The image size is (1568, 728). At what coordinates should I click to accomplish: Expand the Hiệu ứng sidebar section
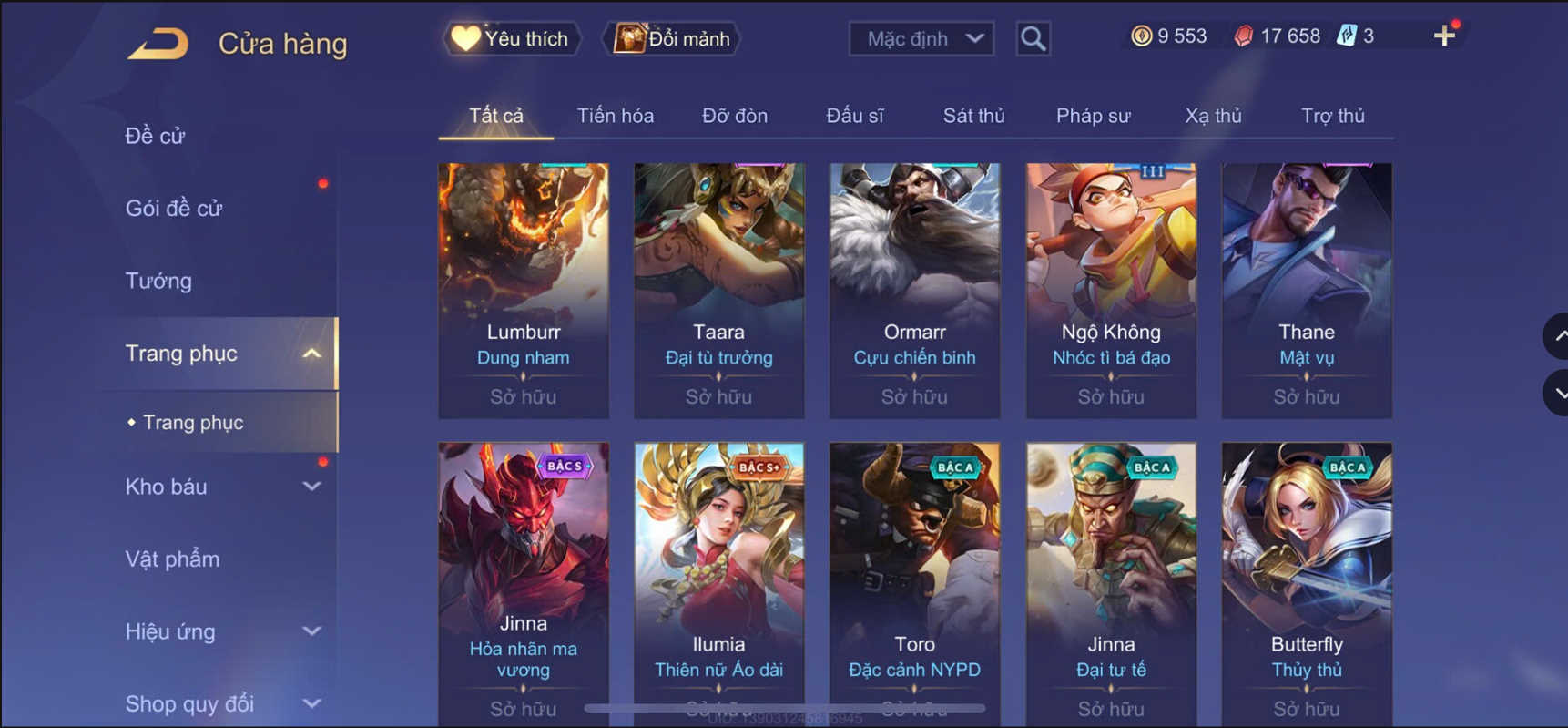[x=311, y=631]
